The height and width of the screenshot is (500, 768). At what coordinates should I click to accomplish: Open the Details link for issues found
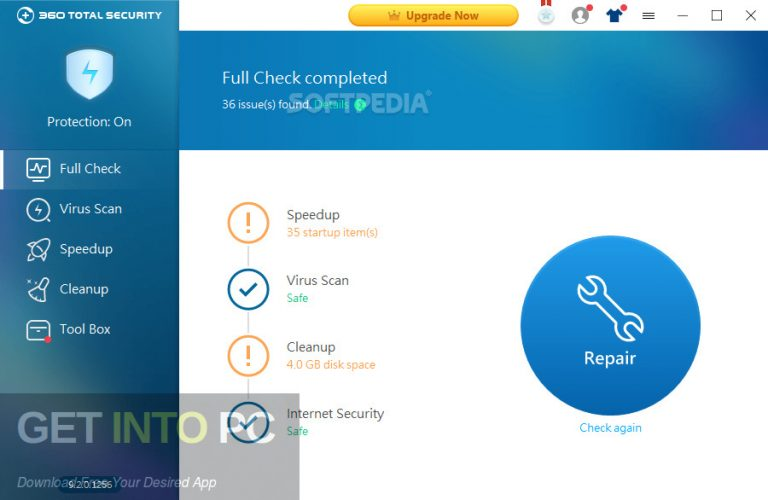pos(332,104)
